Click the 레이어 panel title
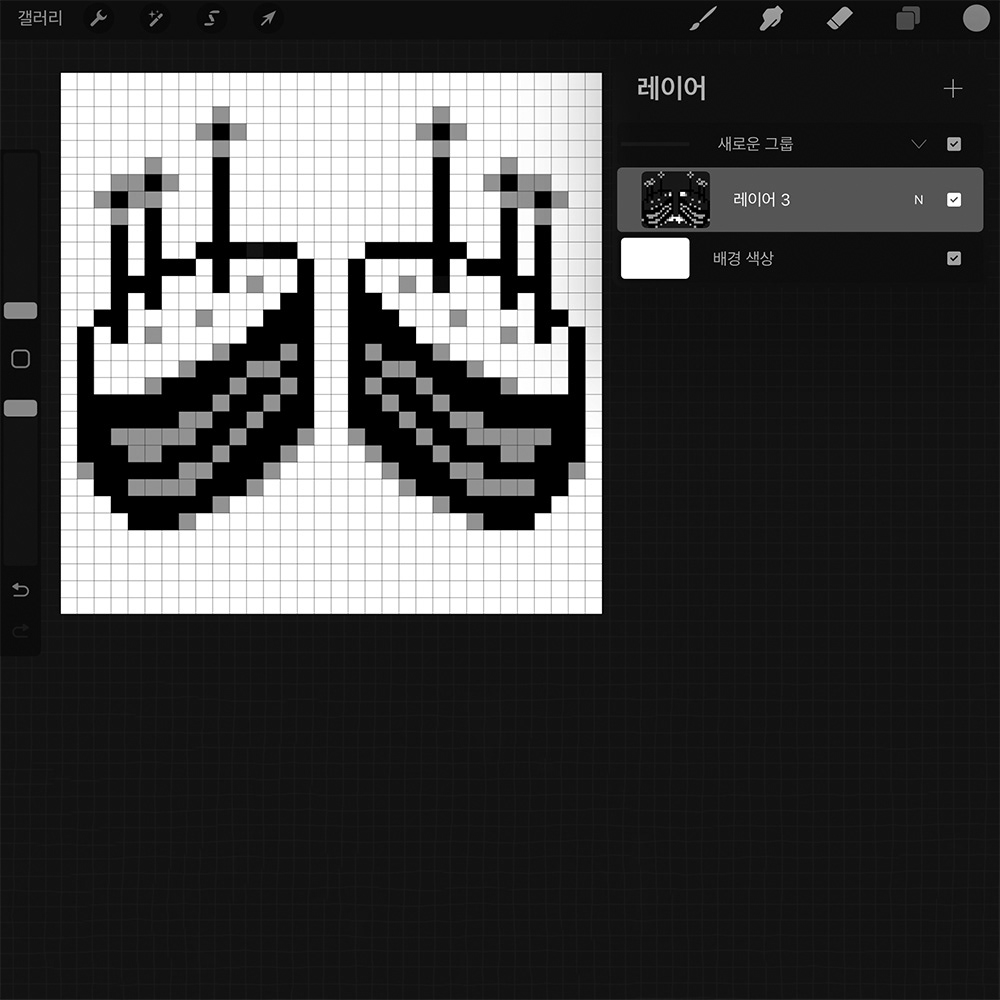The height and width of the screenshot is (1000, 1000). [671, 89]
